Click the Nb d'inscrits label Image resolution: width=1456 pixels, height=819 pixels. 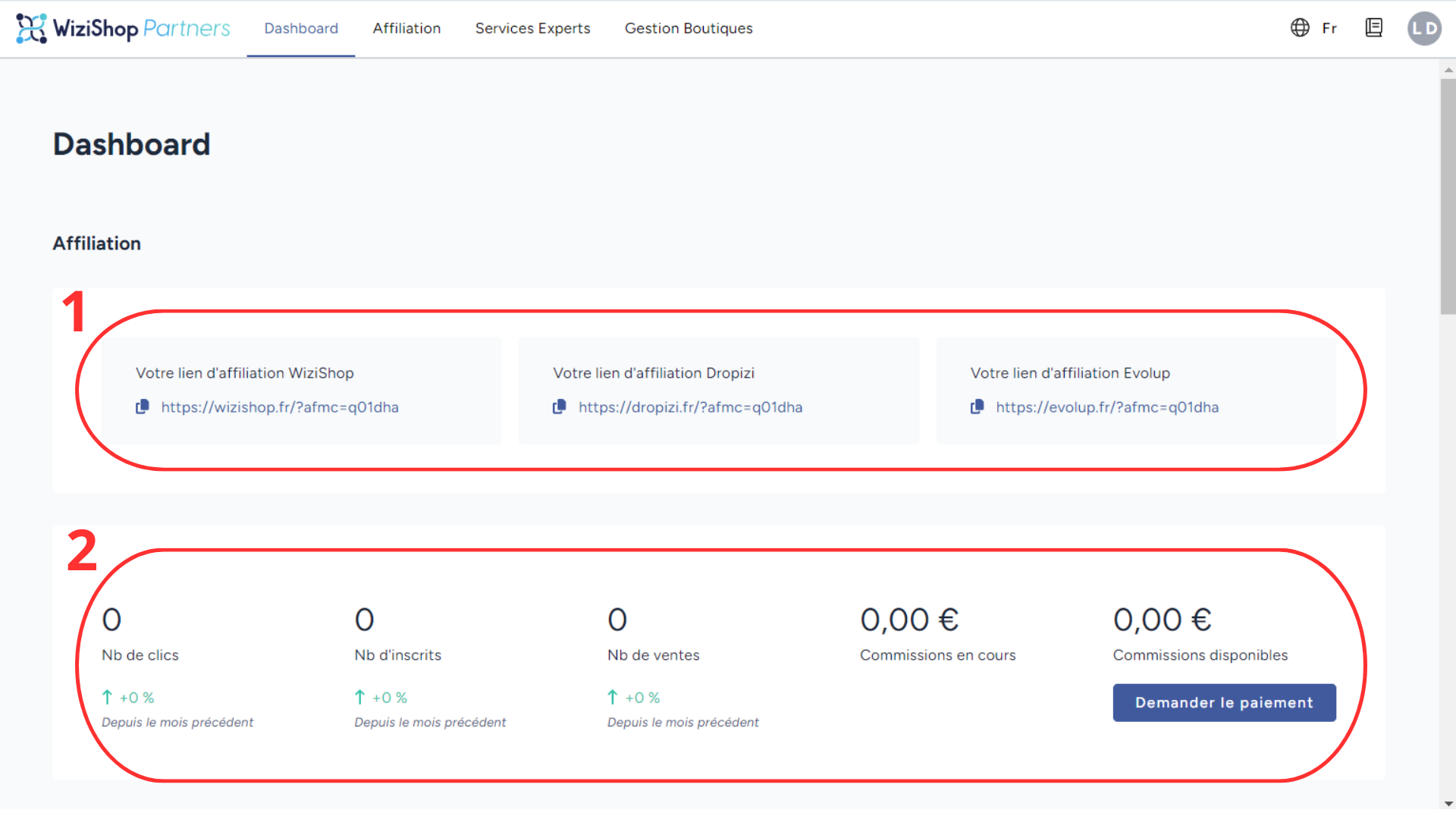pos(397,655)
